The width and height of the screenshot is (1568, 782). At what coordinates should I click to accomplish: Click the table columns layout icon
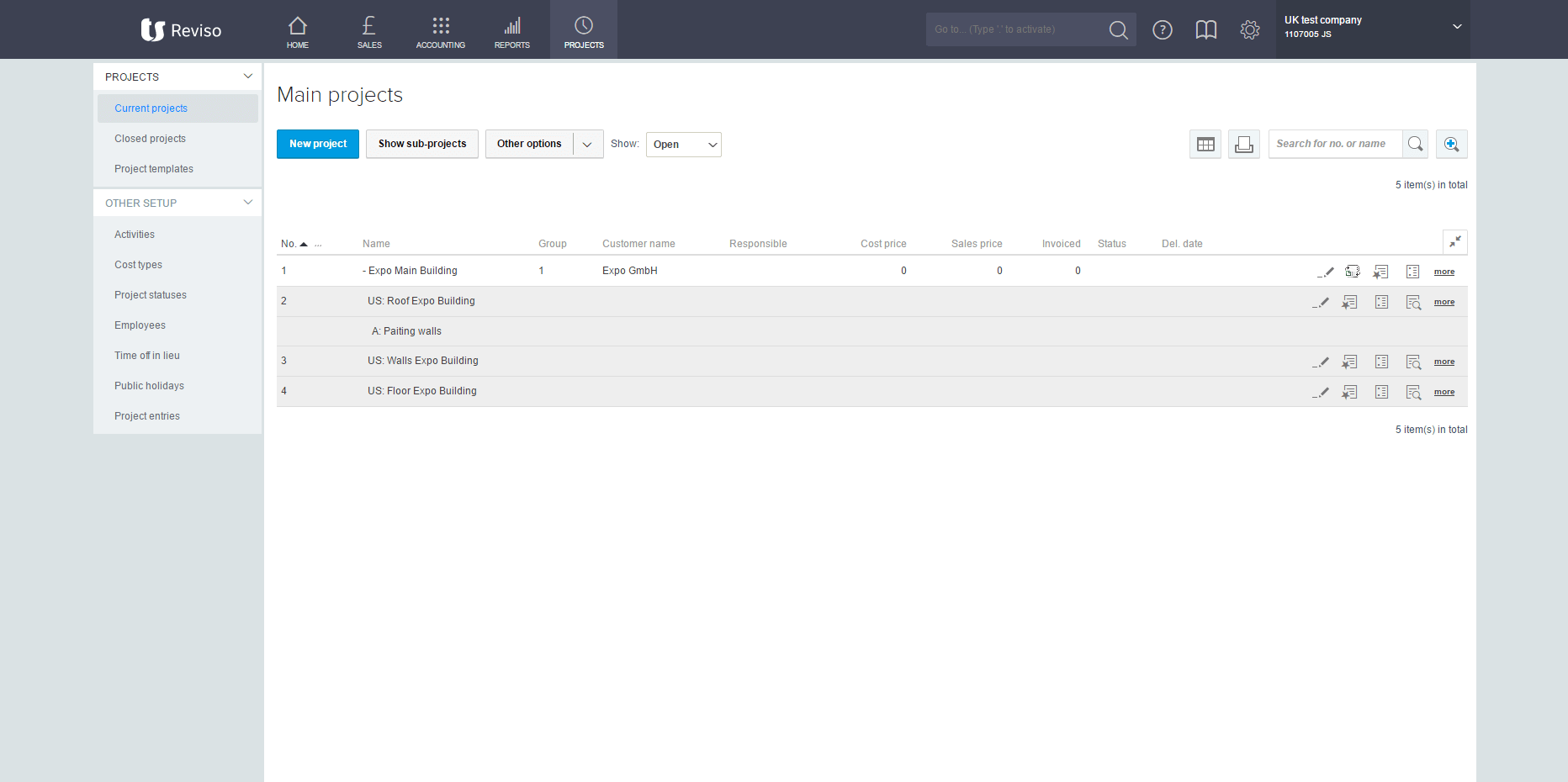[1205, 145]
